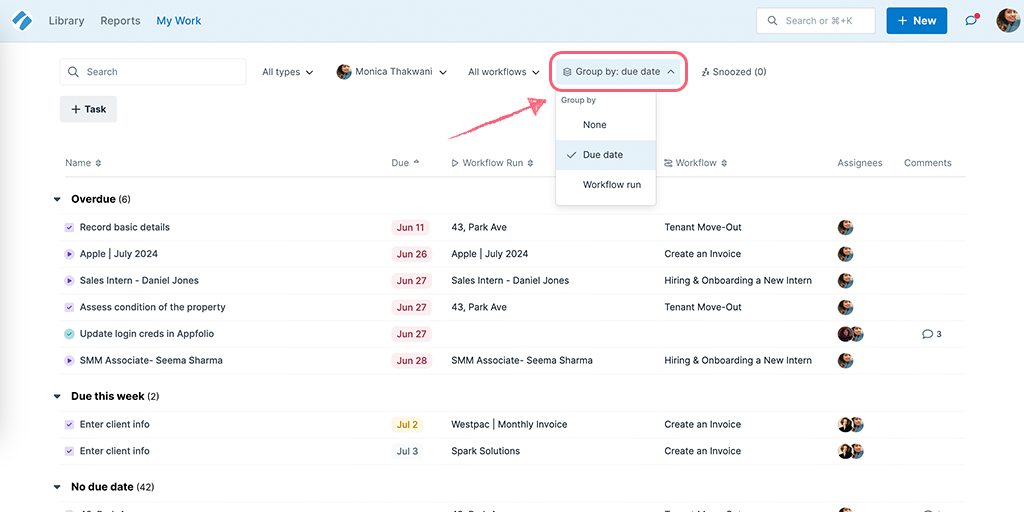Viewport: 1024px width, 512px height.
Task: Click the play icon beside SMM Associate- Seema Sharma
Action: [x=69, y=360]
